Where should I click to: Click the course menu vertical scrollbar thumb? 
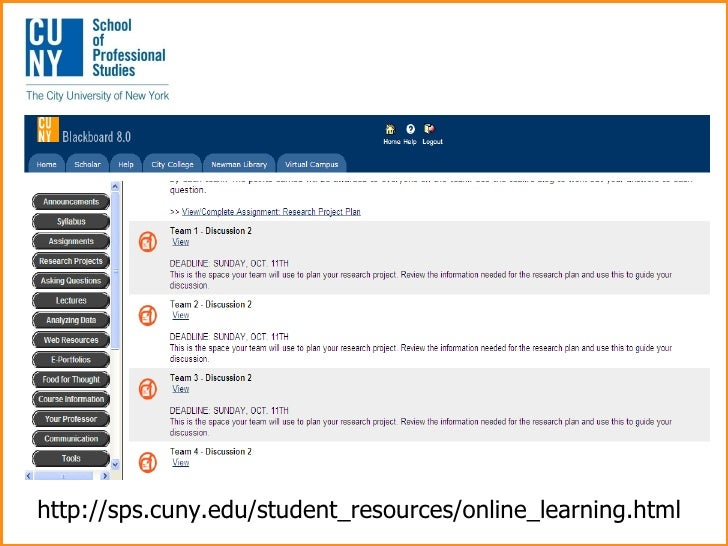(115, 271)
